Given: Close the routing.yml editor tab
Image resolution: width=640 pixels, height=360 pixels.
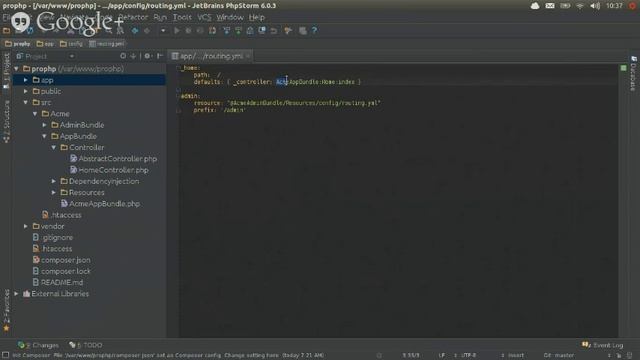Looking at the screenshot, I should pos(248,56).
